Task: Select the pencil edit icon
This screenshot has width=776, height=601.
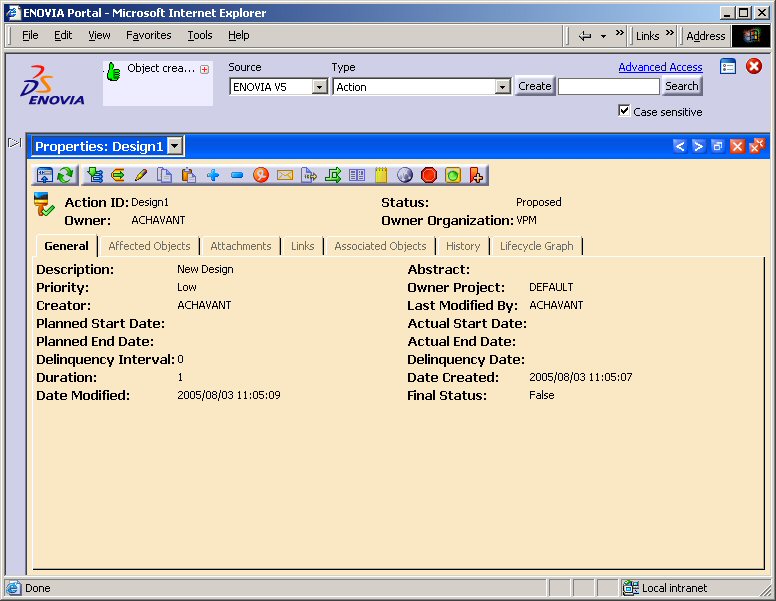Action: [141, 175]
